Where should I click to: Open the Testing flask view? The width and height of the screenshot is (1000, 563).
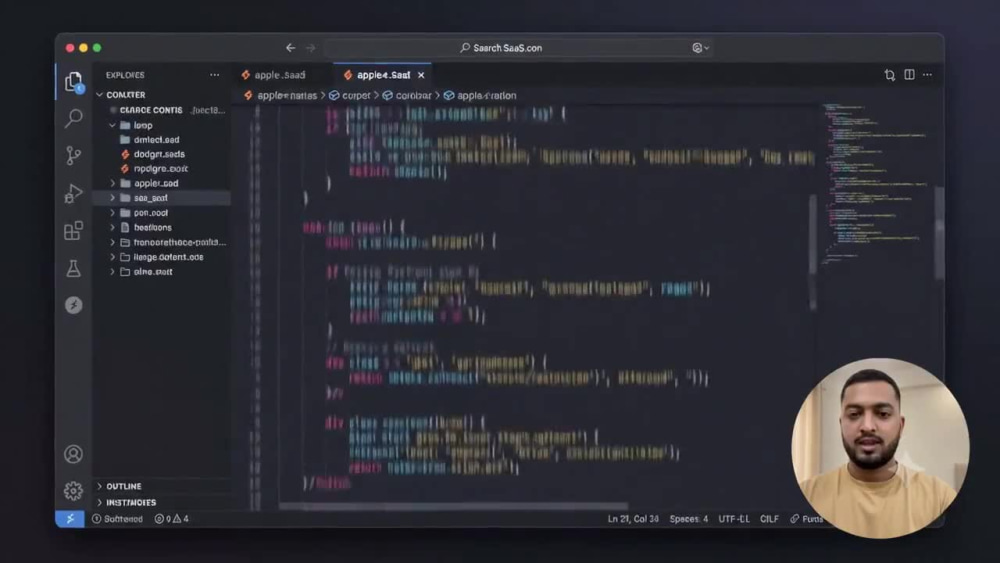point(73,268)
